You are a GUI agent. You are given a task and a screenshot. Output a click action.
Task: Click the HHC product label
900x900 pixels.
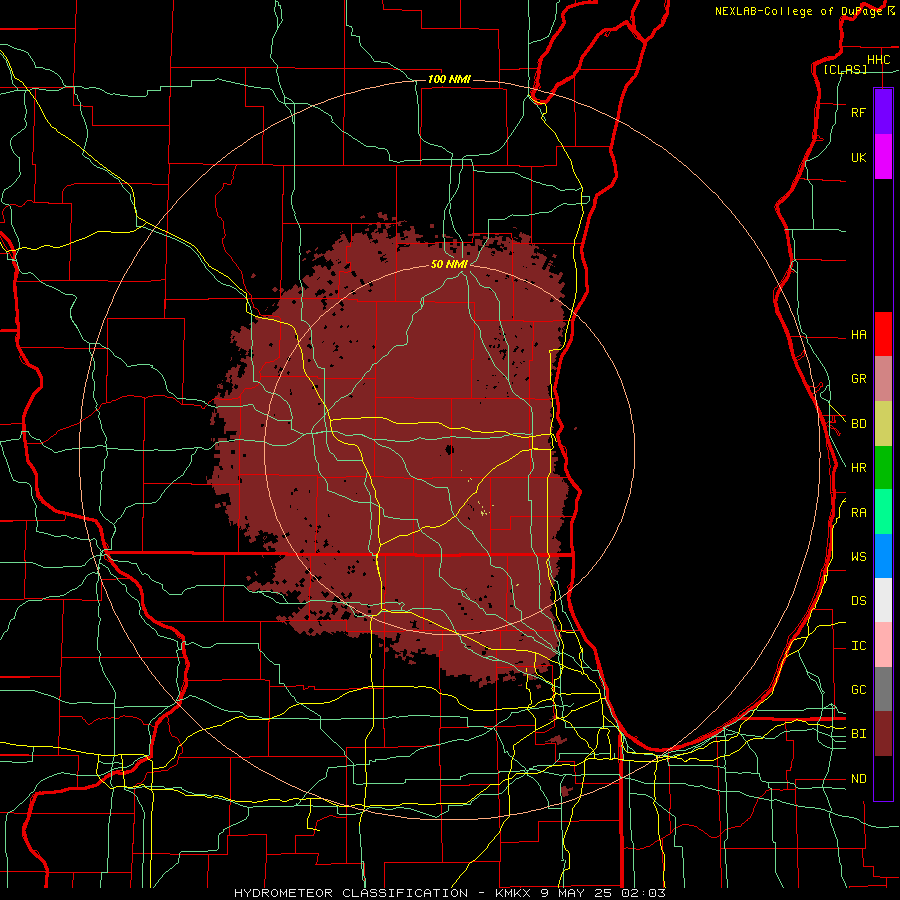coord(879,60)
